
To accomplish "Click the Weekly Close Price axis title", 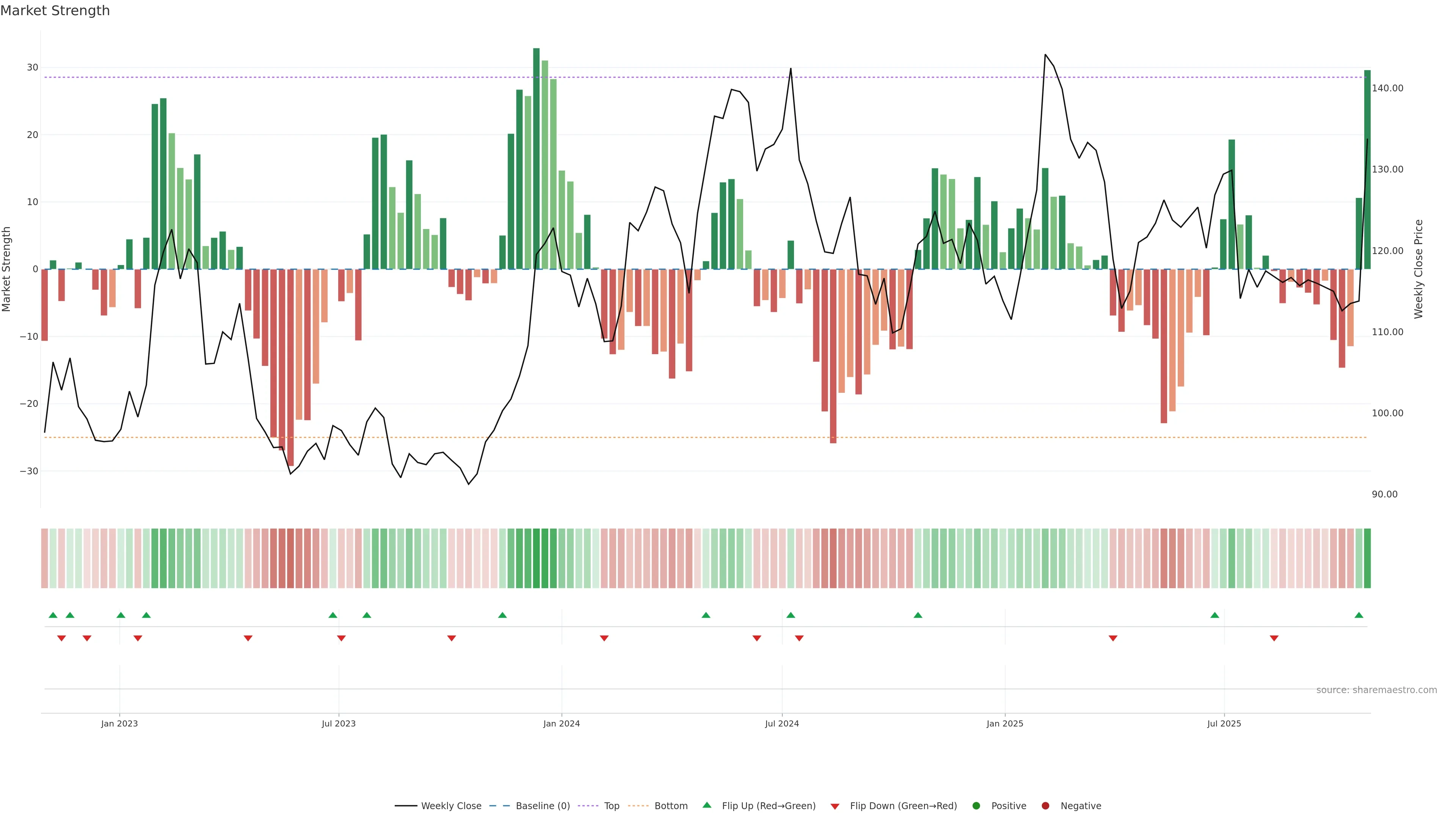I will [x=1418, y=269].
